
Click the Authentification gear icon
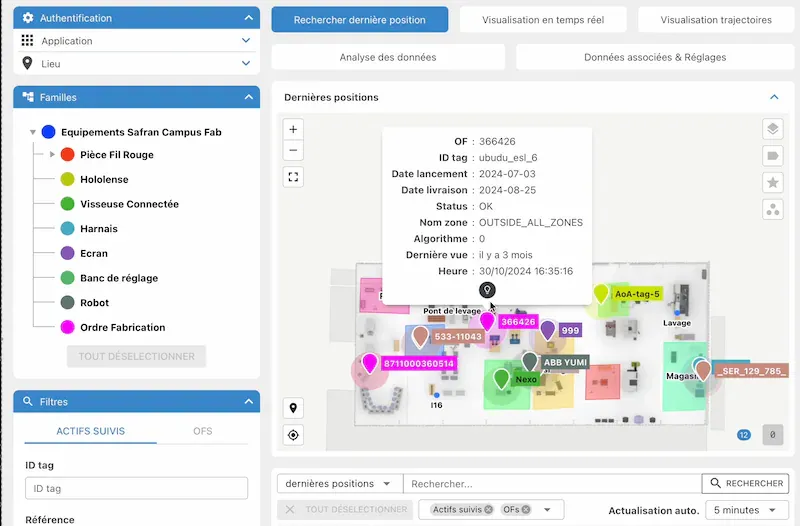[x=28, y=18]
